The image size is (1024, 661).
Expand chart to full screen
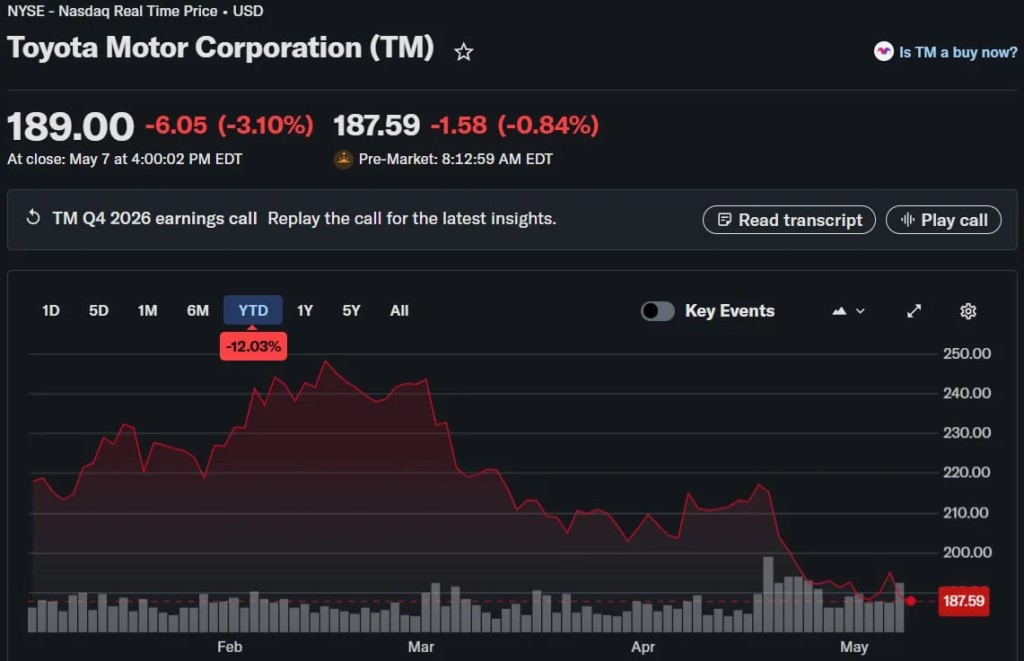coord(914,311)
